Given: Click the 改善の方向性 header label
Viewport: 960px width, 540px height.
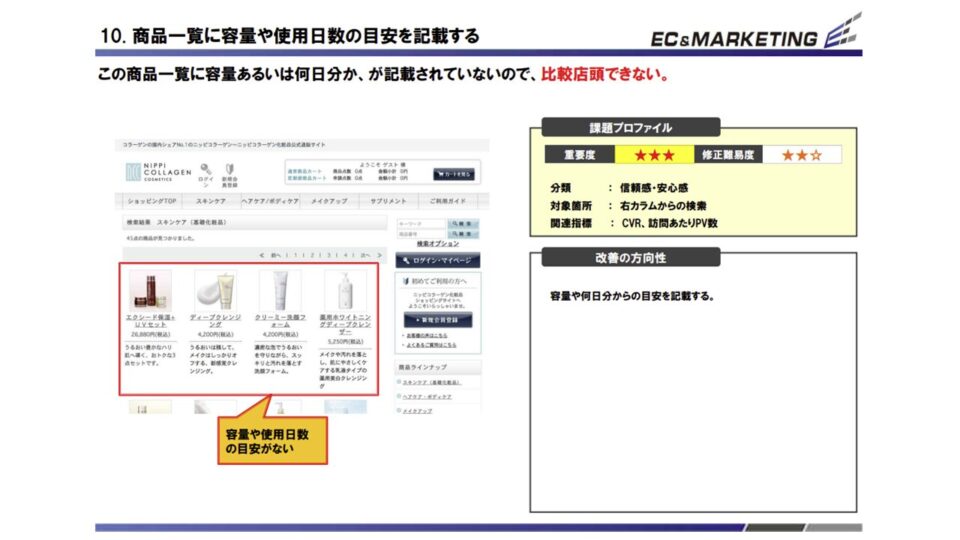Looking at the screenshot, I should 631,258.
